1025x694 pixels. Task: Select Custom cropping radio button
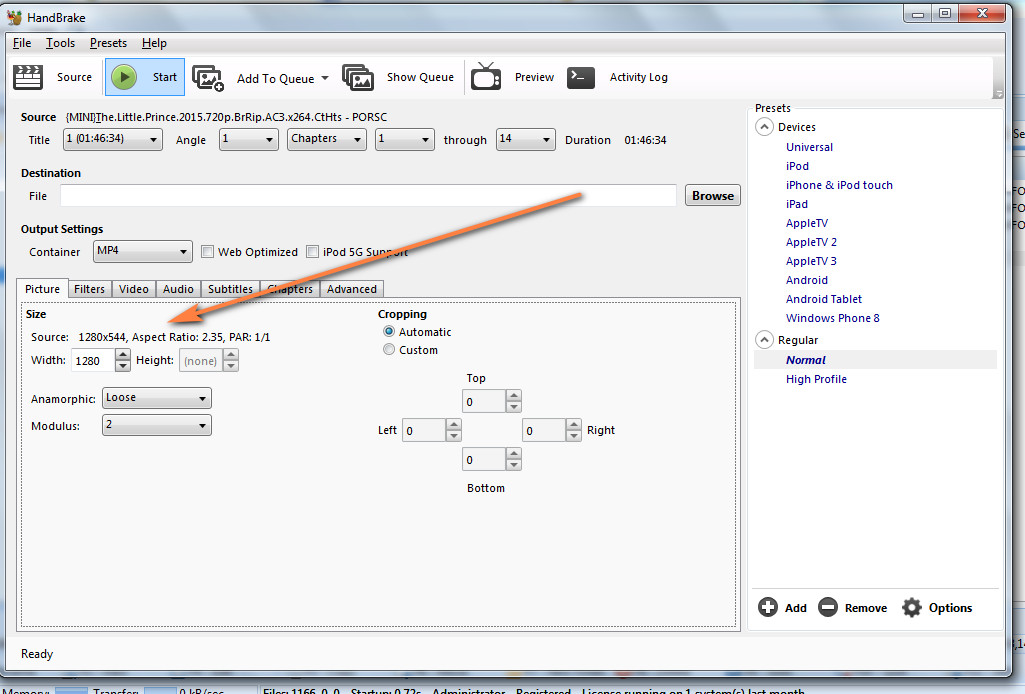click(x=389, y=350)
